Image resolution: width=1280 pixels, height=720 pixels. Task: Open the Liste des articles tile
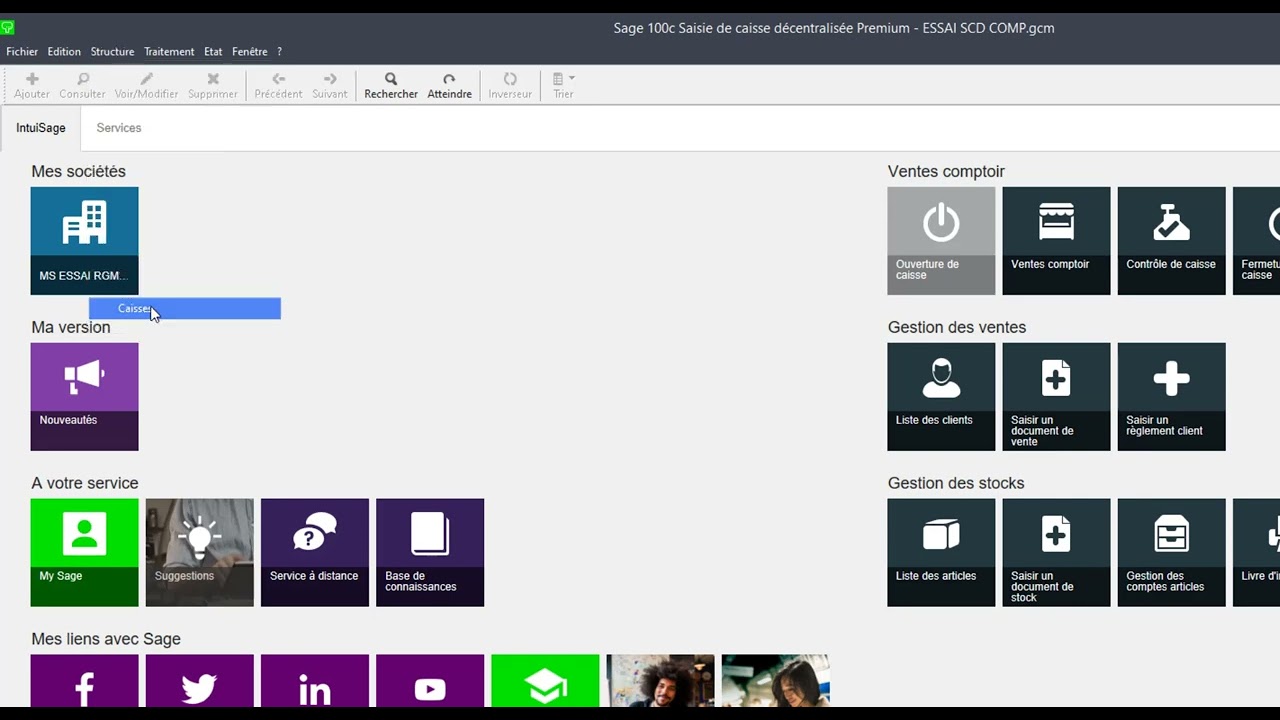click(941, 553)
